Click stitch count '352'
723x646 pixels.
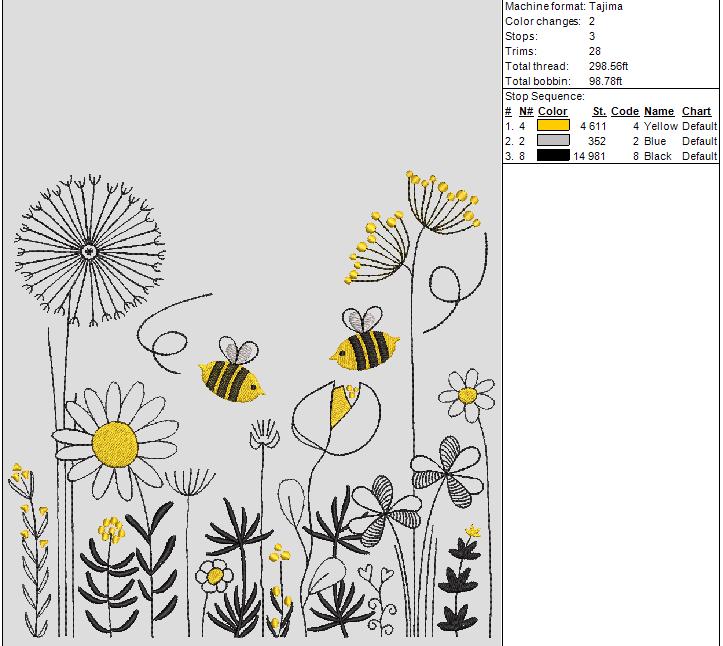597,141
